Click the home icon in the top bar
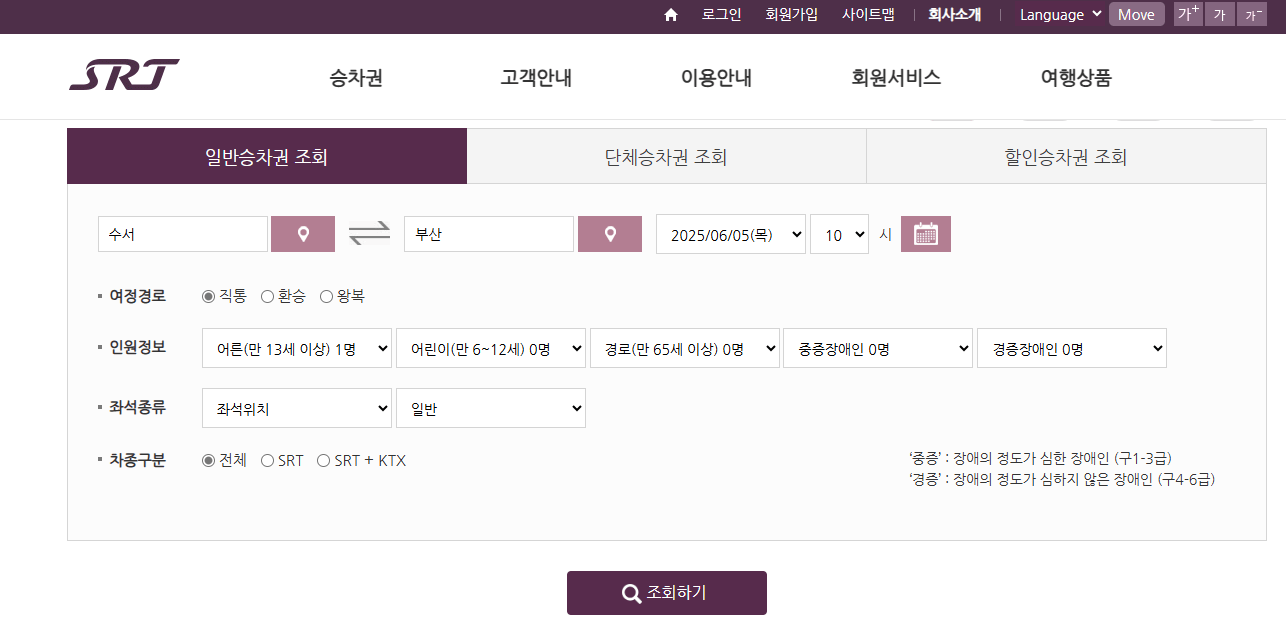The width and height of the screenshot is (1286, 625). pyautogui.click(x=670, y=14)
